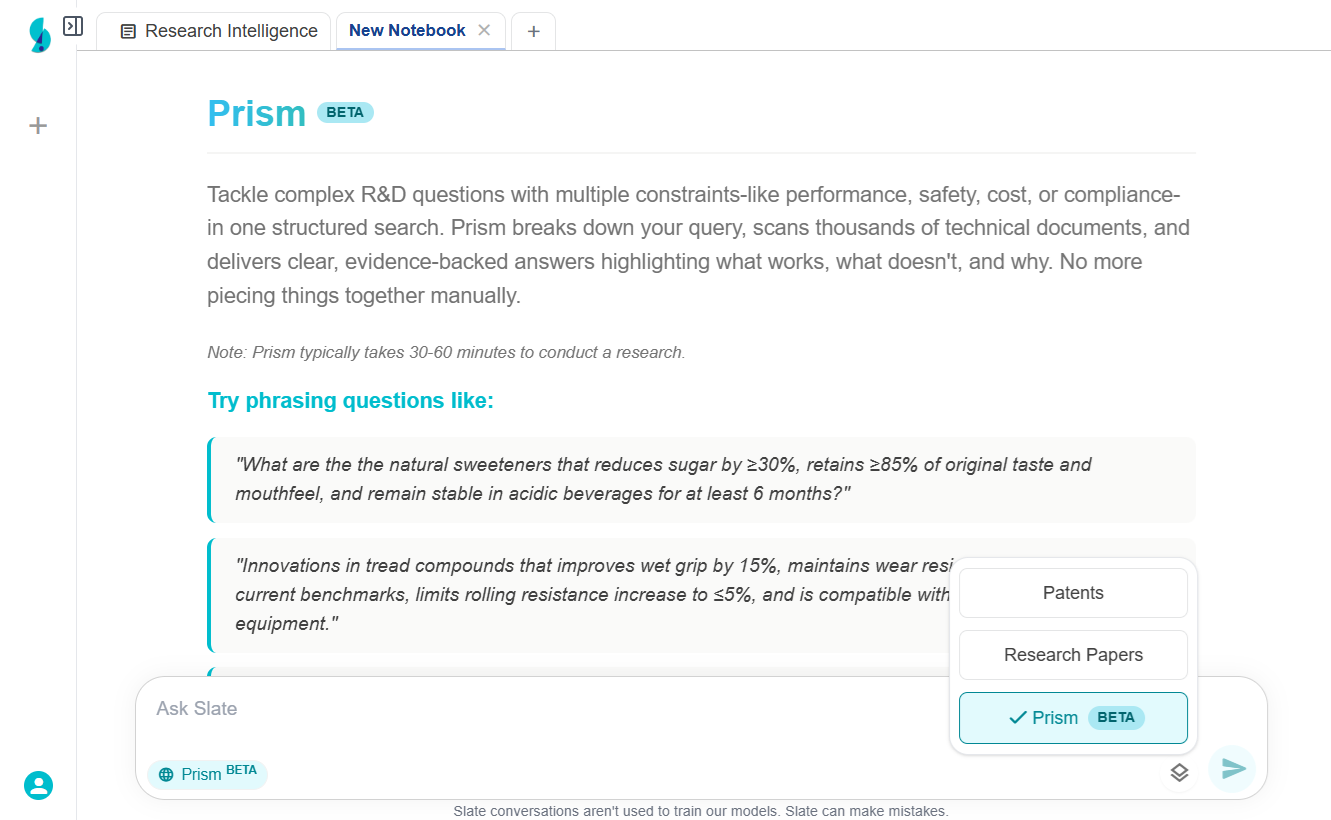Screen dimensions: 1331x820
Task: Switch to the New Notebook tab
Action: tap(406, 31)
